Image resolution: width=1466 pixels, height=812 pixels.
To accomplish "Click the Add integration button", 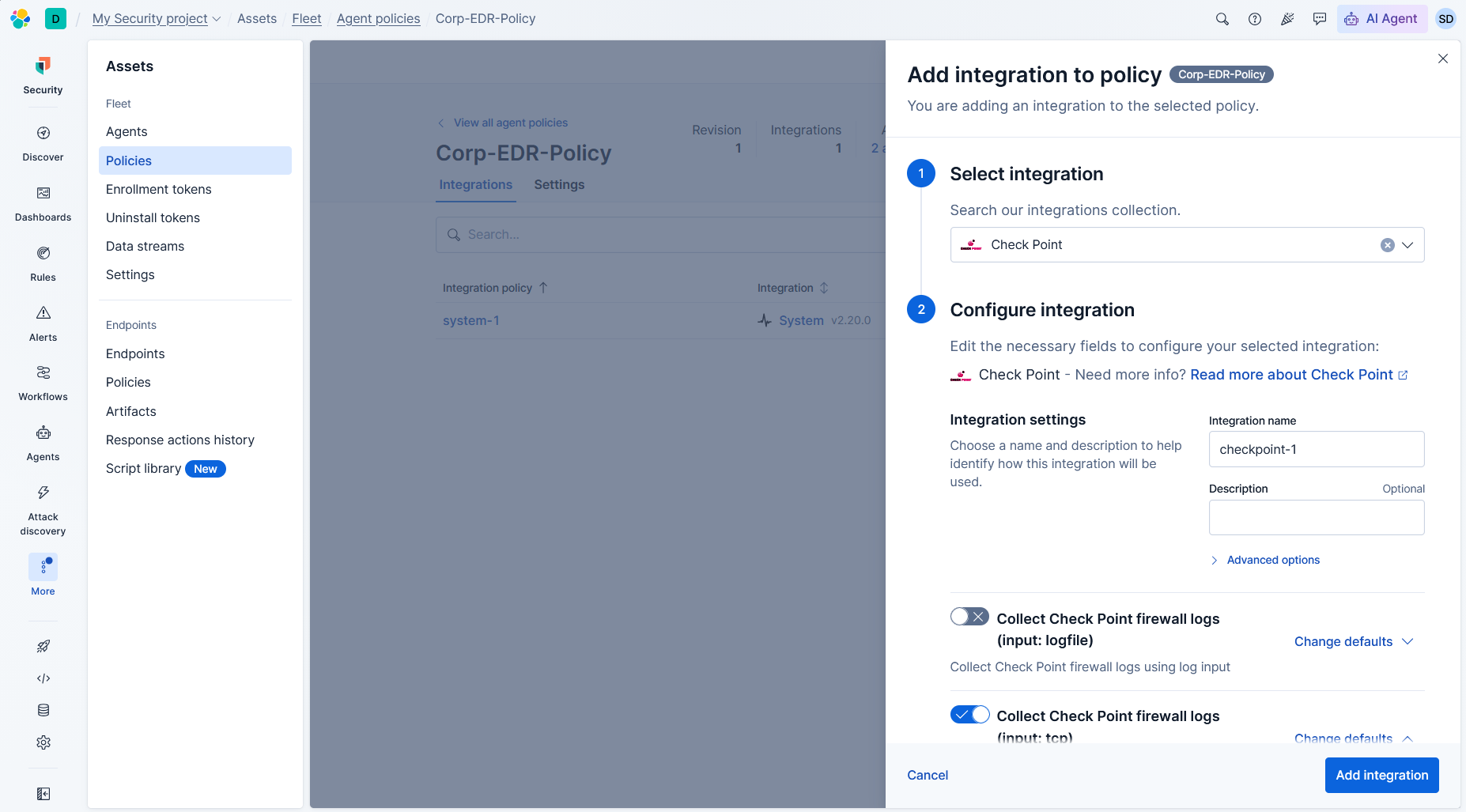I will pos(1381,775).
